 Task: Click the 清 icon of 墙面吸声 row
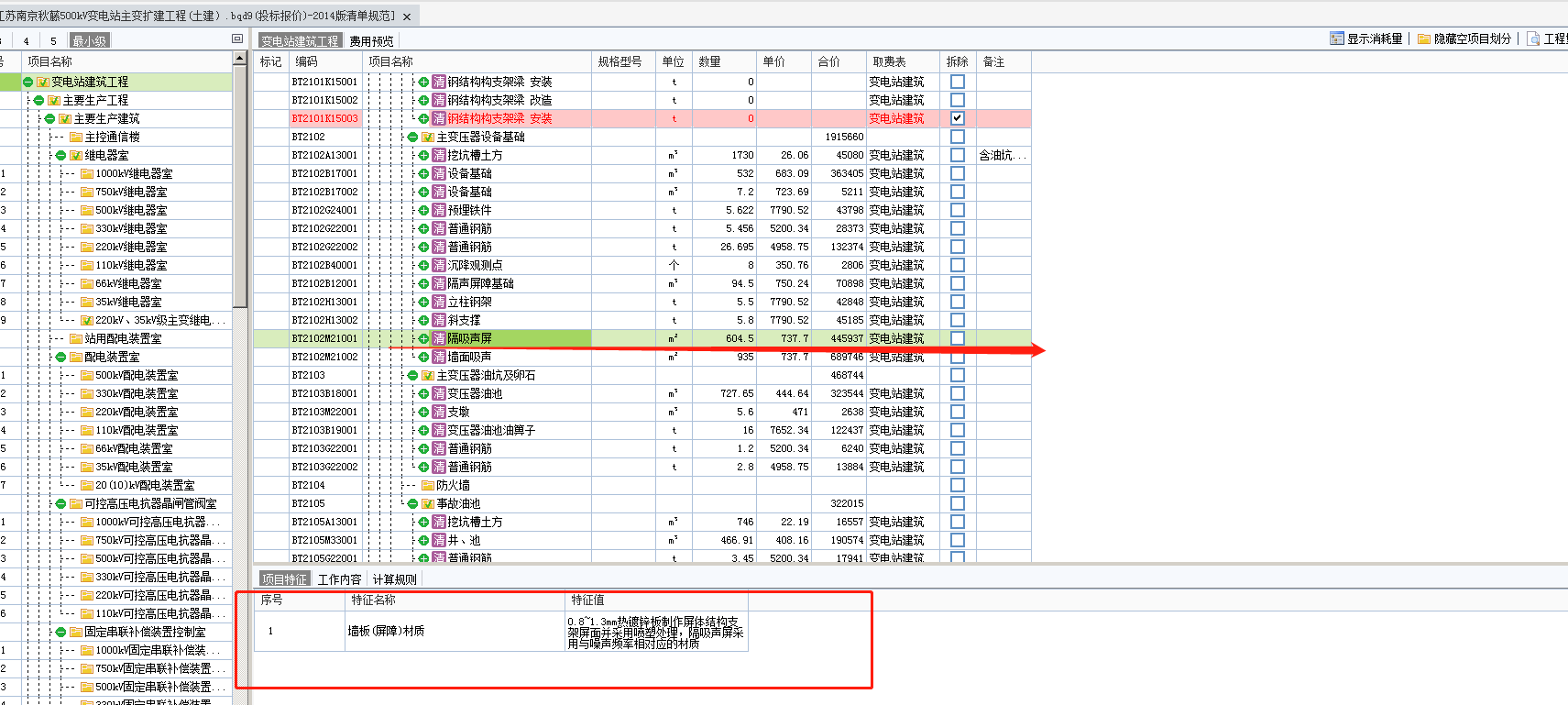(439, 357)
